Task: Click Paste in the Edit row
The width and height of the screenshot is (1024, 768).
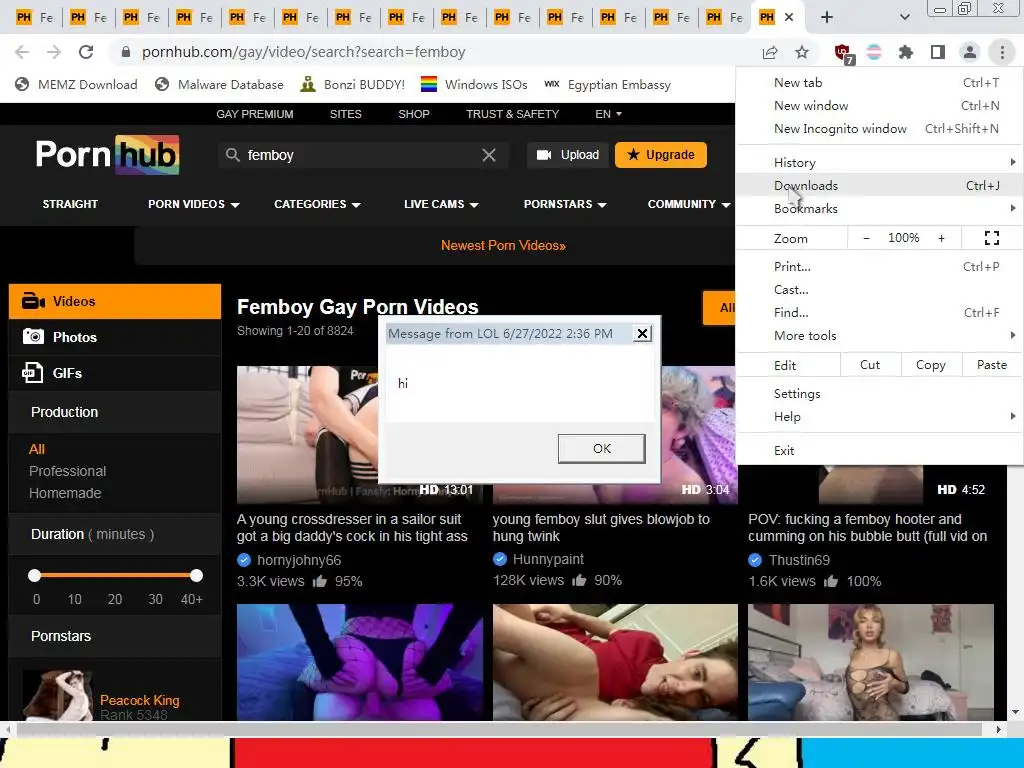Action: 992,365
